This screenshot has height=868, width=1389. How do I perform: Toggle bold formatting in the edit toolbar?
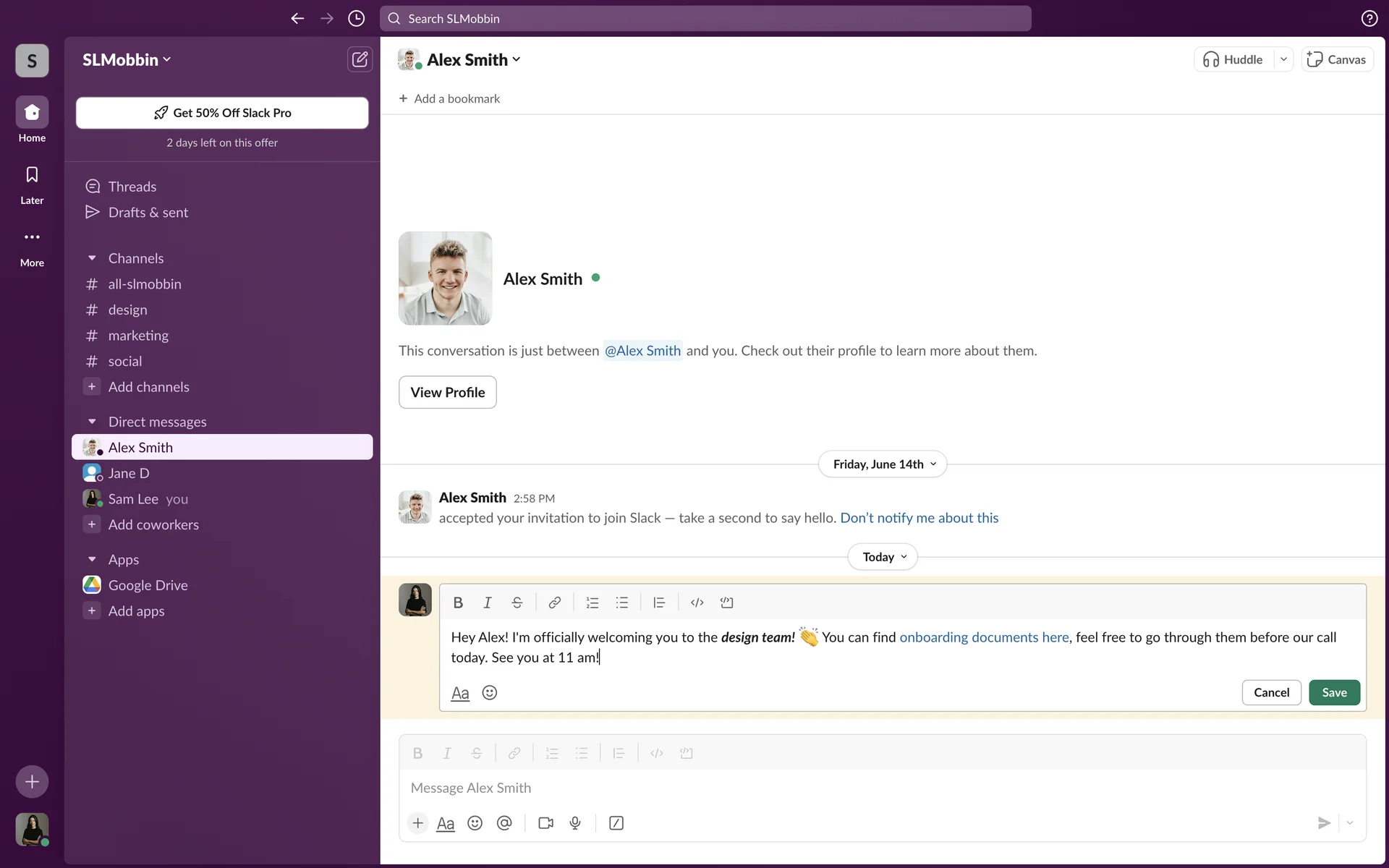click(x=458, y=603)
